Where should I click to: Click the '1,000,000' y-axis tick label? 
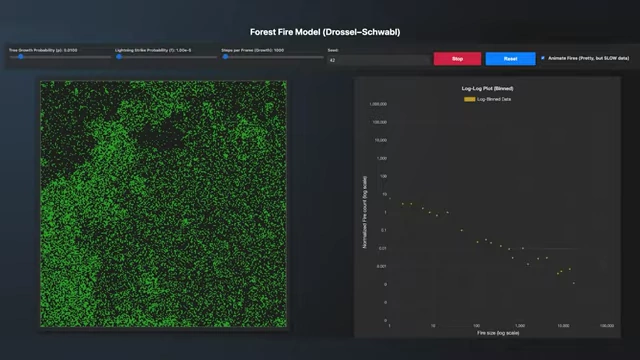(x=378, y=104)
